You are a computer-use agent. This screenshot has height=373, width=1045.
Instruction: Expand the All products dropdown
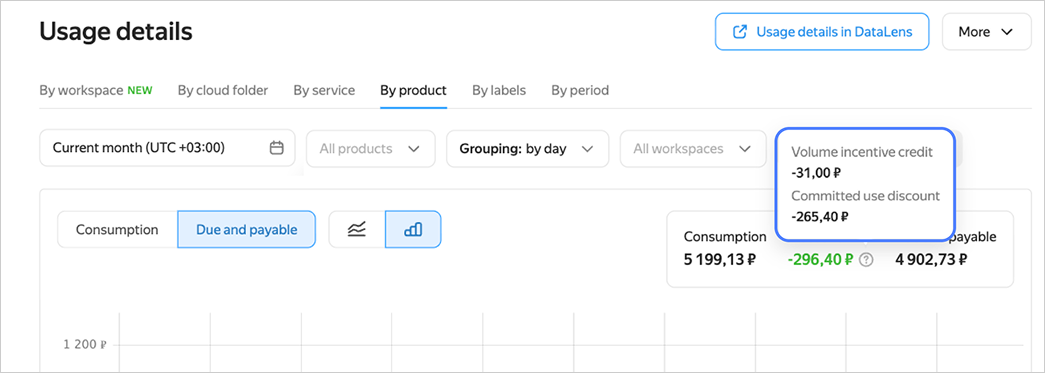tap(371, 149)
